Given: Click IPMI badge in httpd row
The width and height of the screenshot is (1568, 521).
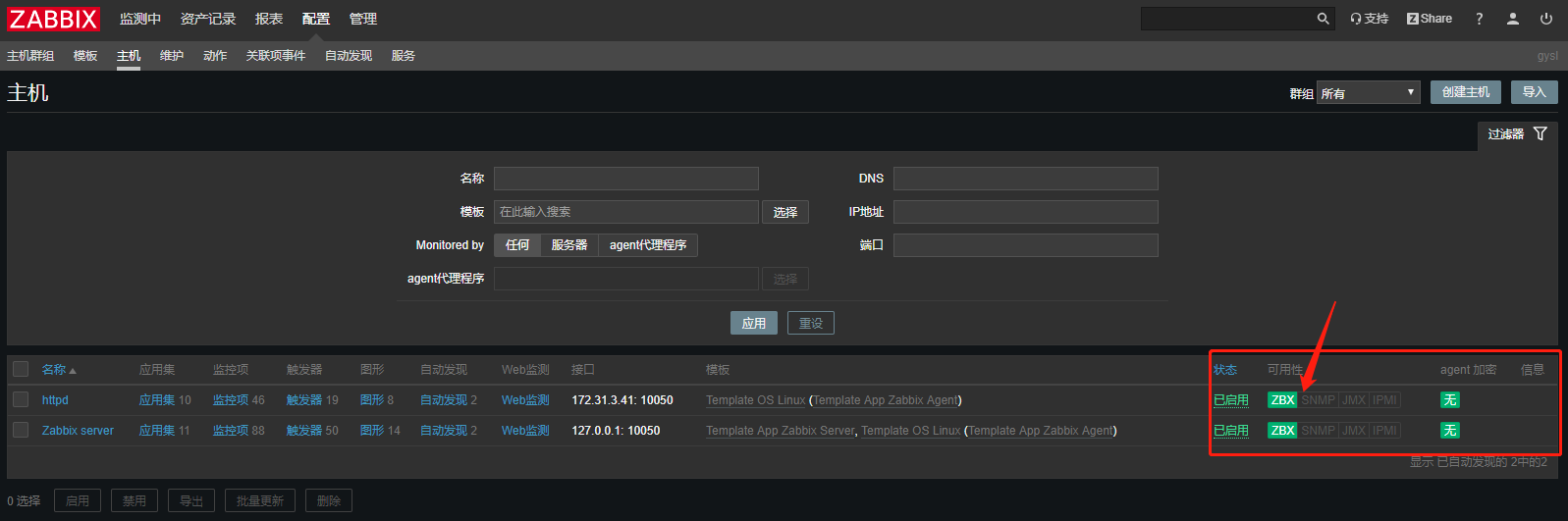Looking at the screenshot, I should click(x=1385, y=400).
